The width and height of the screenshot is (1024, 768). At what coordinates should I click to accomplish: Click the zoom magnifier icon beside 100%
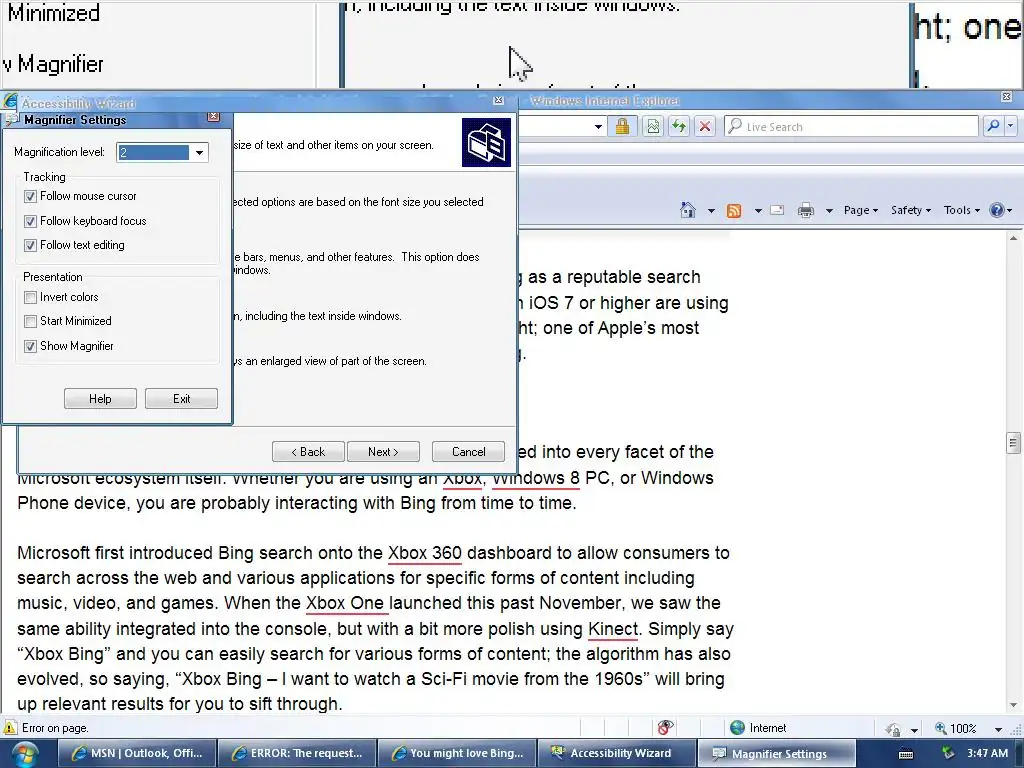click(x=940, y=728)
